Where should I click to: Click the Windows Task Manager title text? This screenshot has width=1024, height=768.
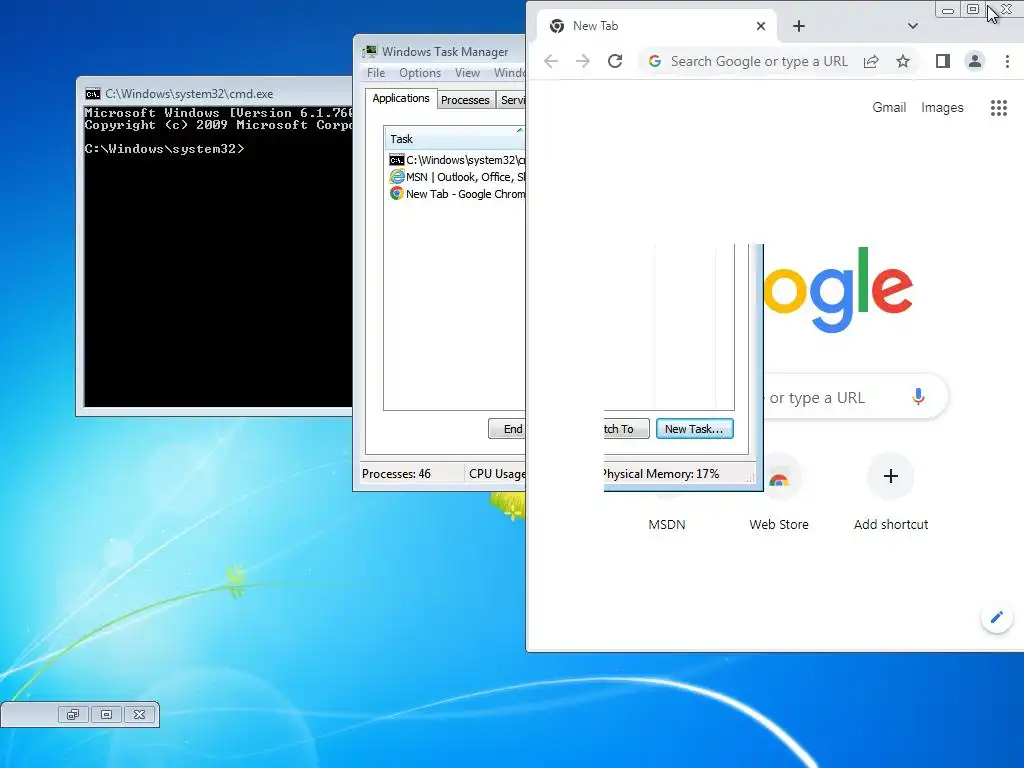click(445, 52)
